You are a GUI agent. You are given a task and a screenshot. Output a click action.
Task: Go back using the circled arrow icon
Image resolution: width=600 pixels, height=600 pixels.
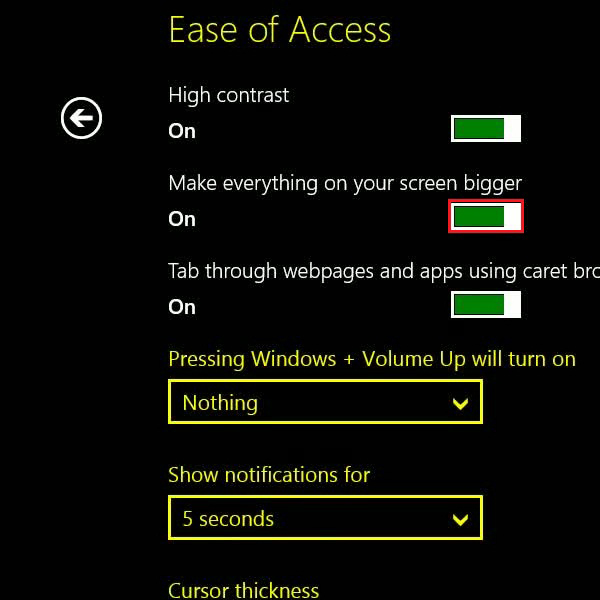pos(81,118)
